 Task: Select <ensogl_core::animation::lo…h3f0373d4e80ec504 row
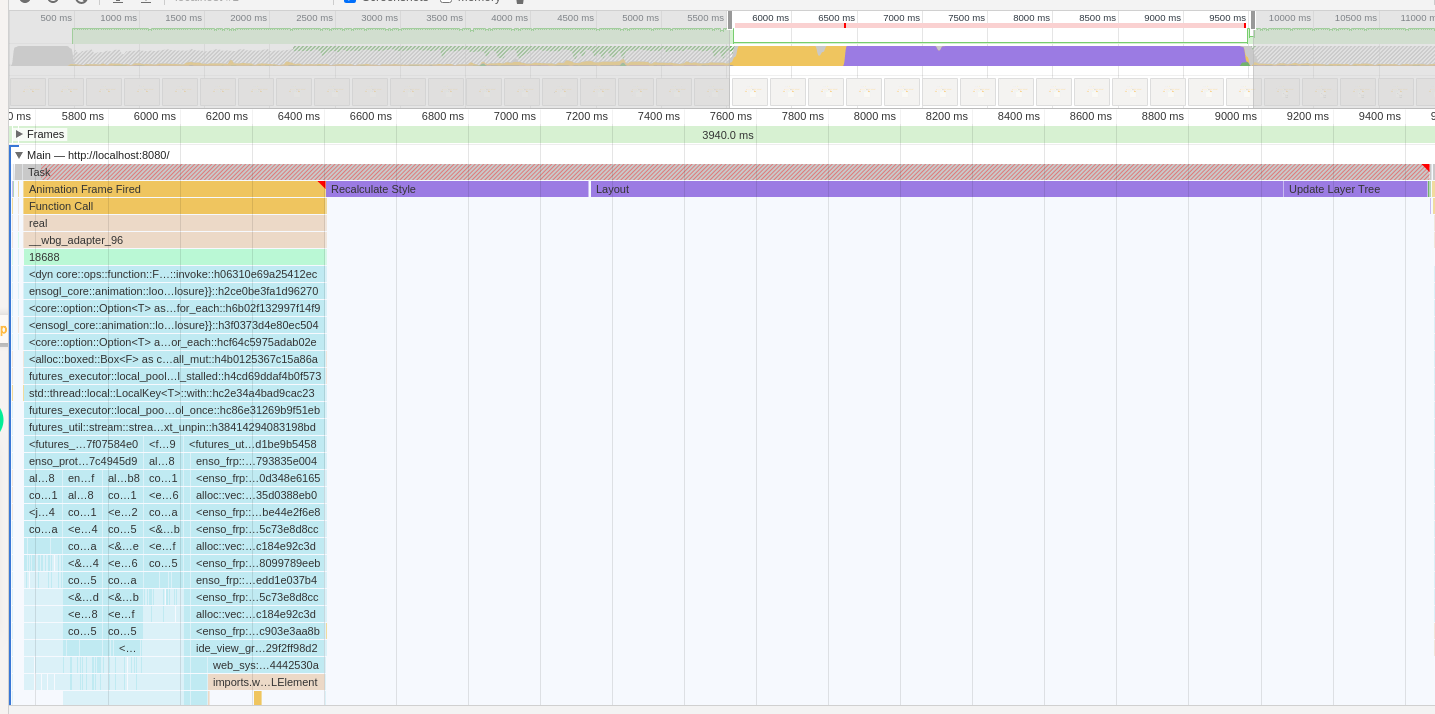click(175, 325)
